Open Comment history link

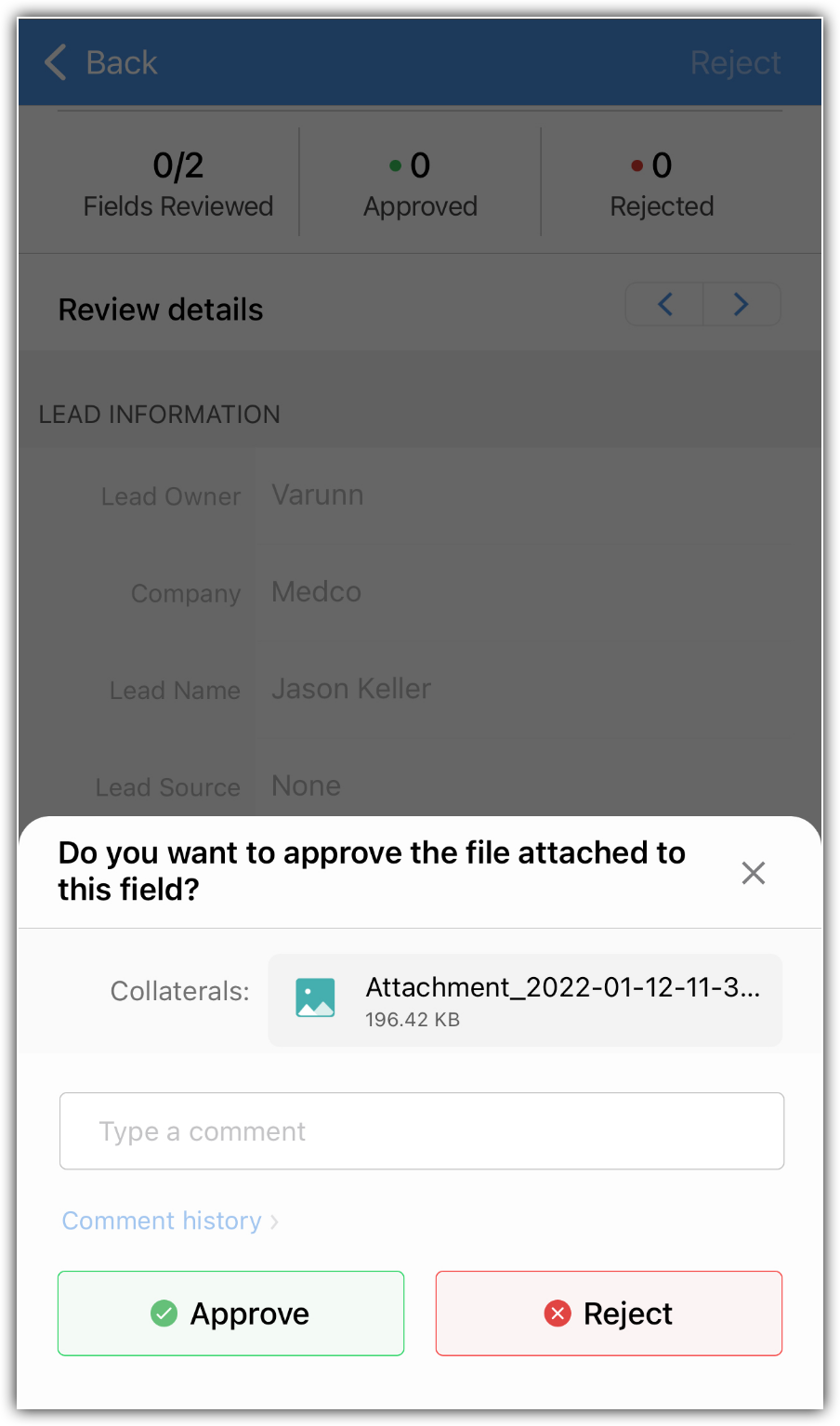[162, 1221]
